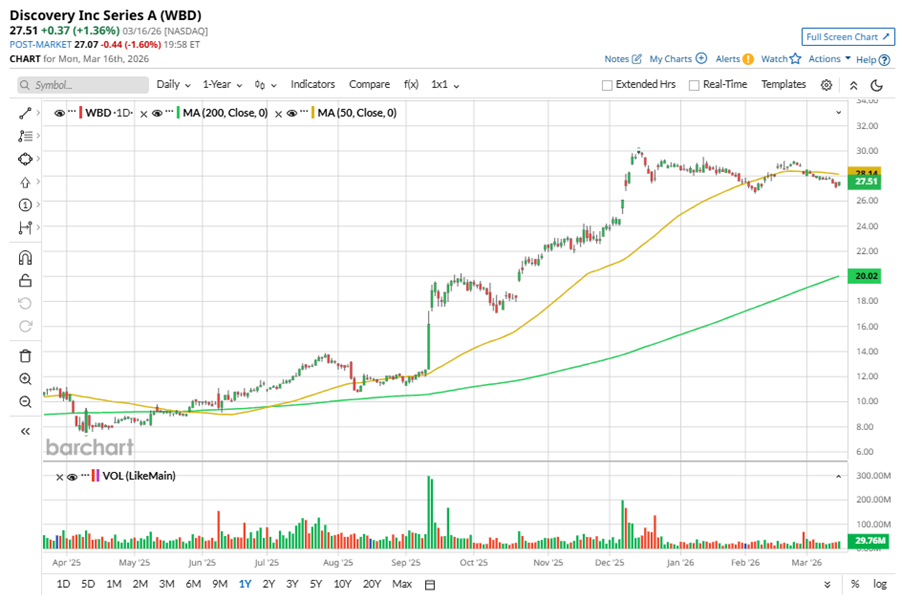Viewport: 902px width, 600px height.
Task: Select the measurement range tool
Action: coord(25,228)
